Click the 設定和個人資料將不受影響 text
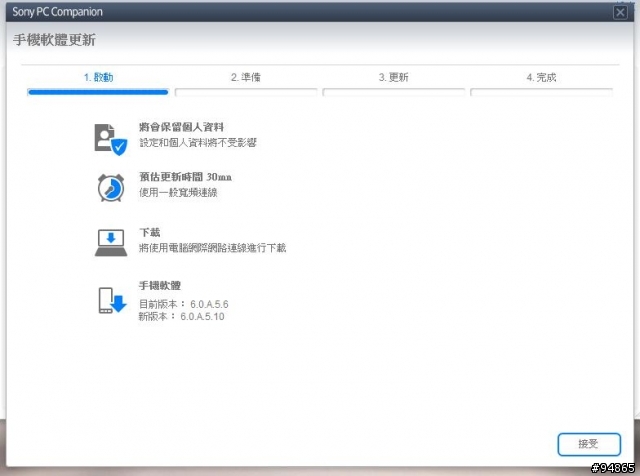Viewport: 640px width, 476px height. pos(198,142)
